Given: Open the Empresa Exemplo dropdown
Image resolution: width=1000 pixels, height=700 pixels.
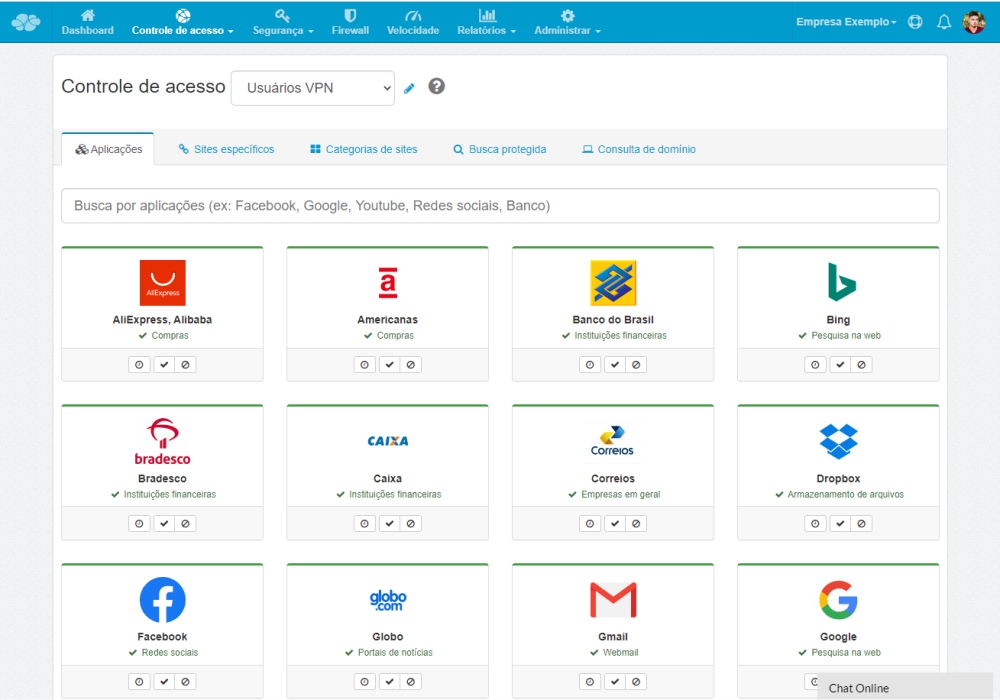Looking at the screenshot, I should point(846,22).
